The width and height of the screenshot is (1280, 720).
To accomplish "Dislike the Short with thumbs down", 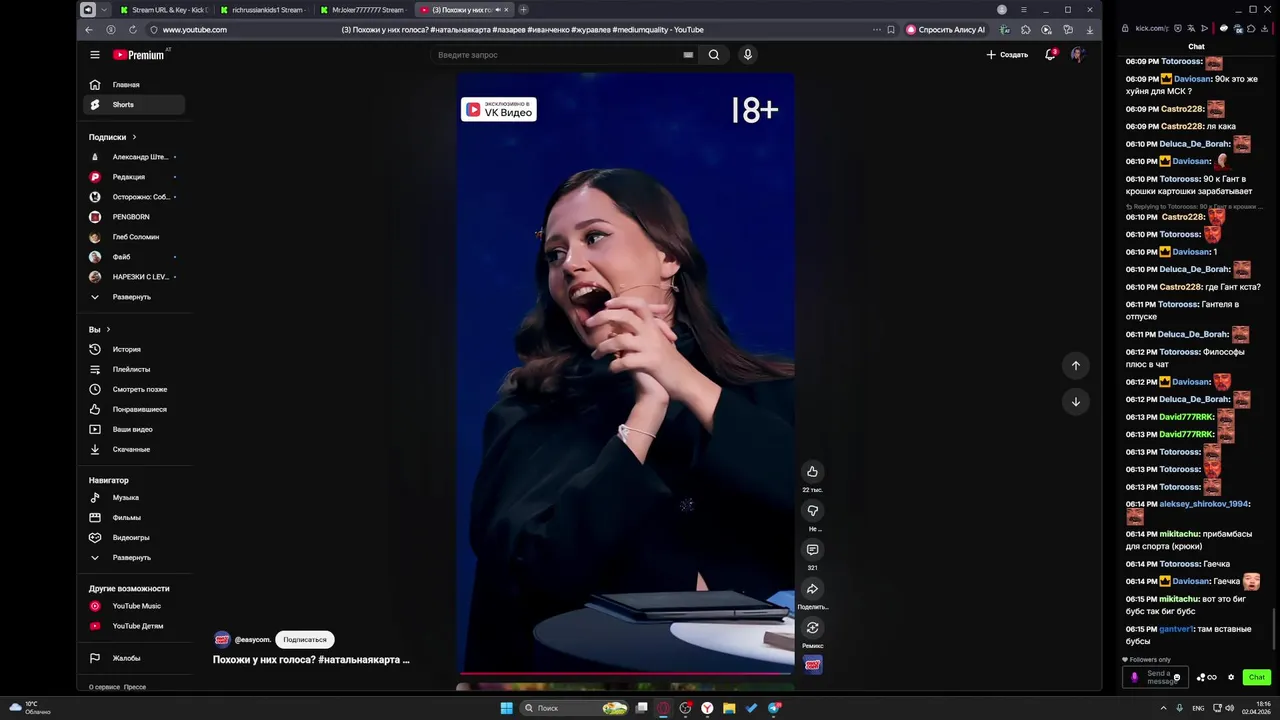I will (812, 511).
